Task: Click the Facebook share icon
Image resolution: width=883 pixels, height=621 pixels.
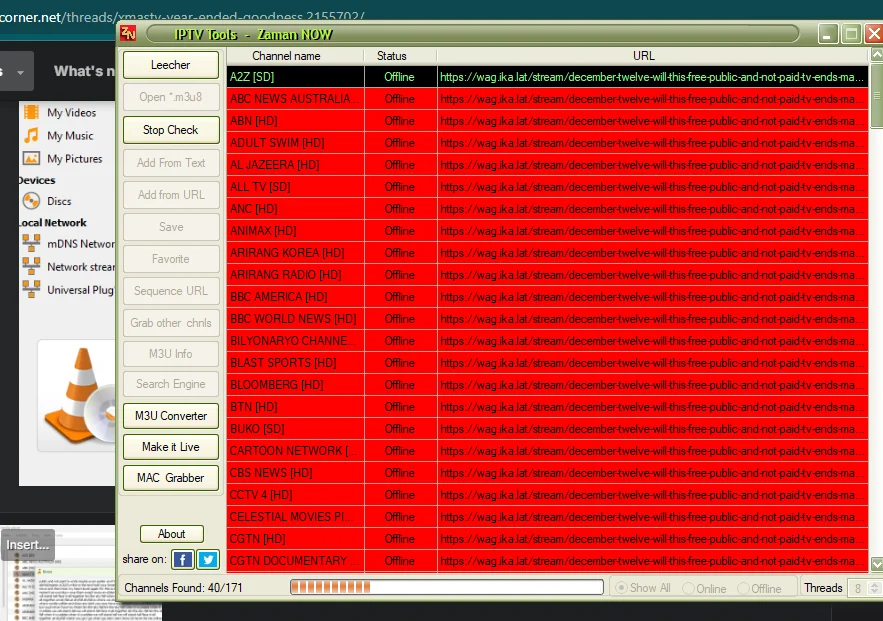Action: coord(182,560)
